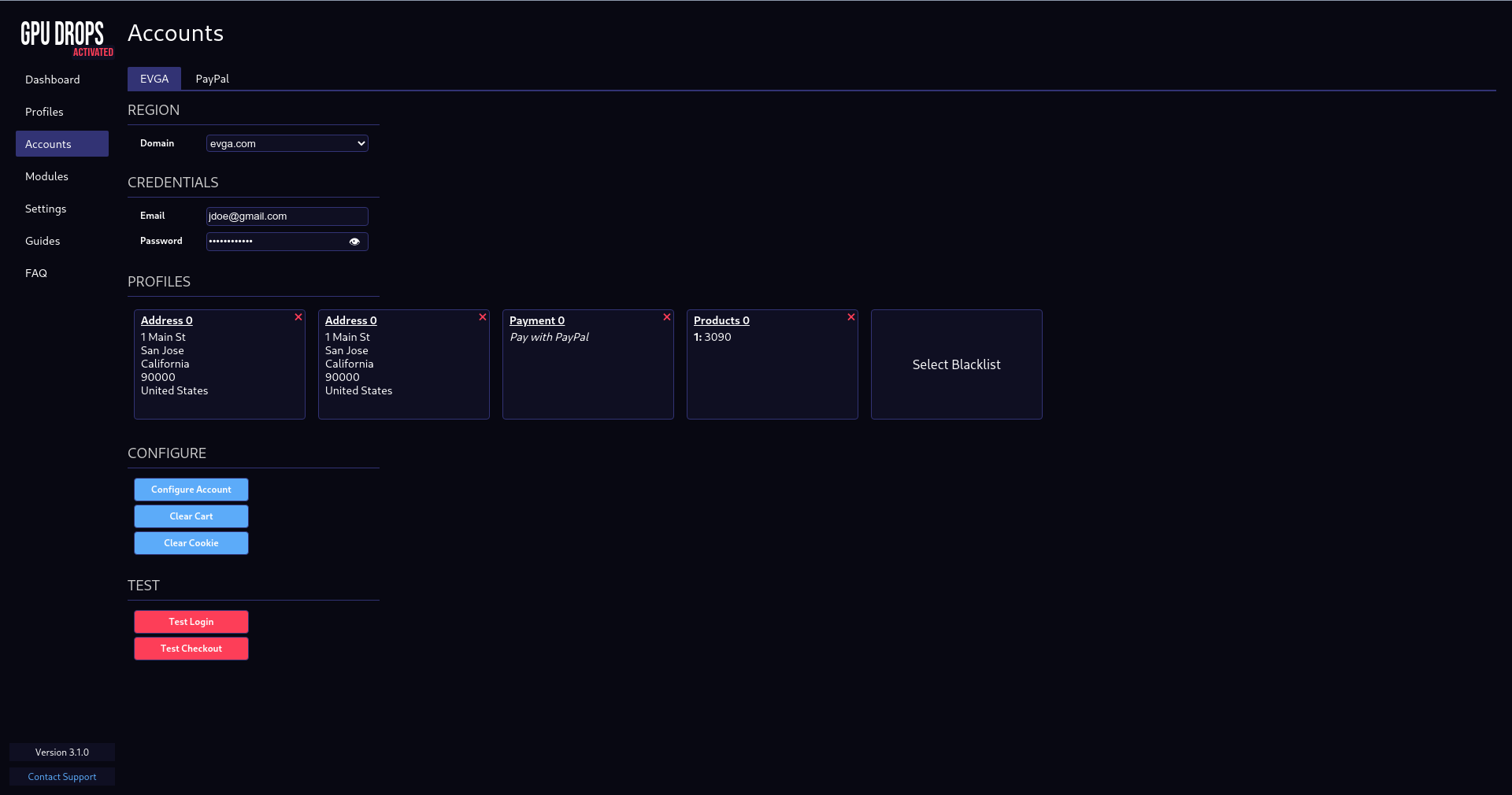1512x795 pixels.
Task: Click the Email field with jdoe@gmail.com
Action: pyautogui.click(x=287, y=216)
